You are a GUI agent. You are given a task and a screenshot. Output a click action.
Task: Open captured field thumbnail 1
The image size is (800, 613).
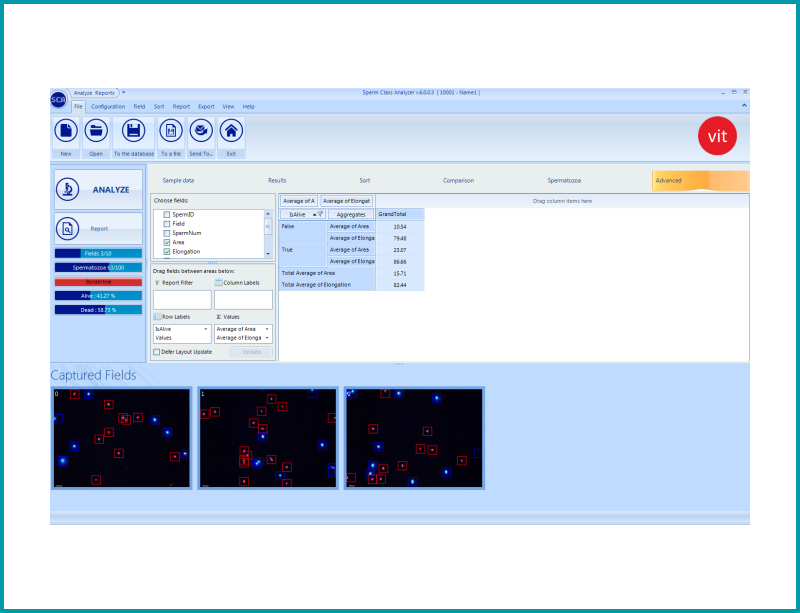pyautogui.click(x=268, y=438)
